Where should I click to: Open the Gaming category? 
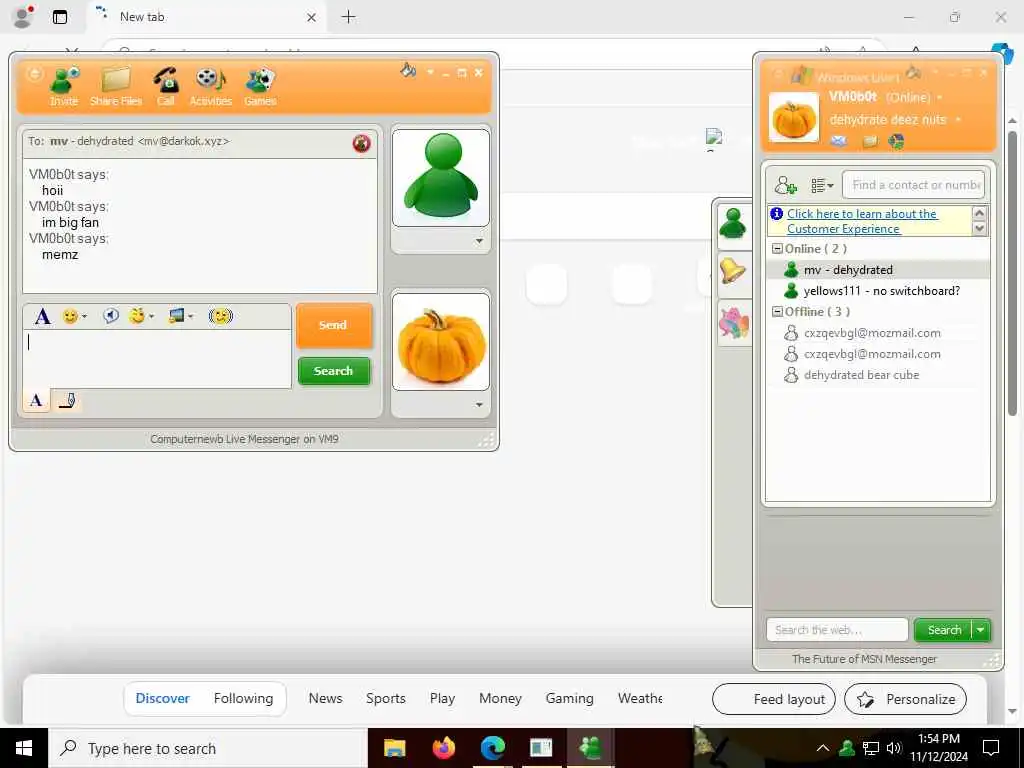click(x=569, y=698)
